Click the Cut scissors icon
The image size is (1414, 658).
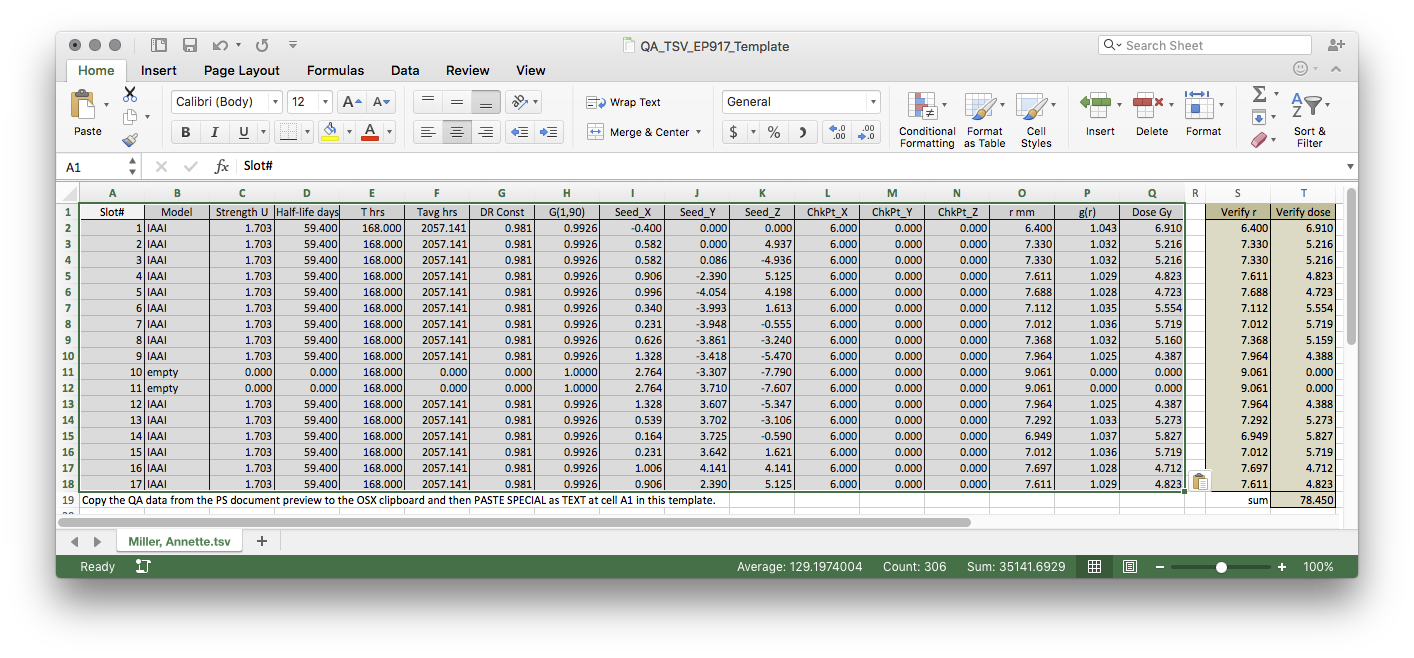point(130,94)
